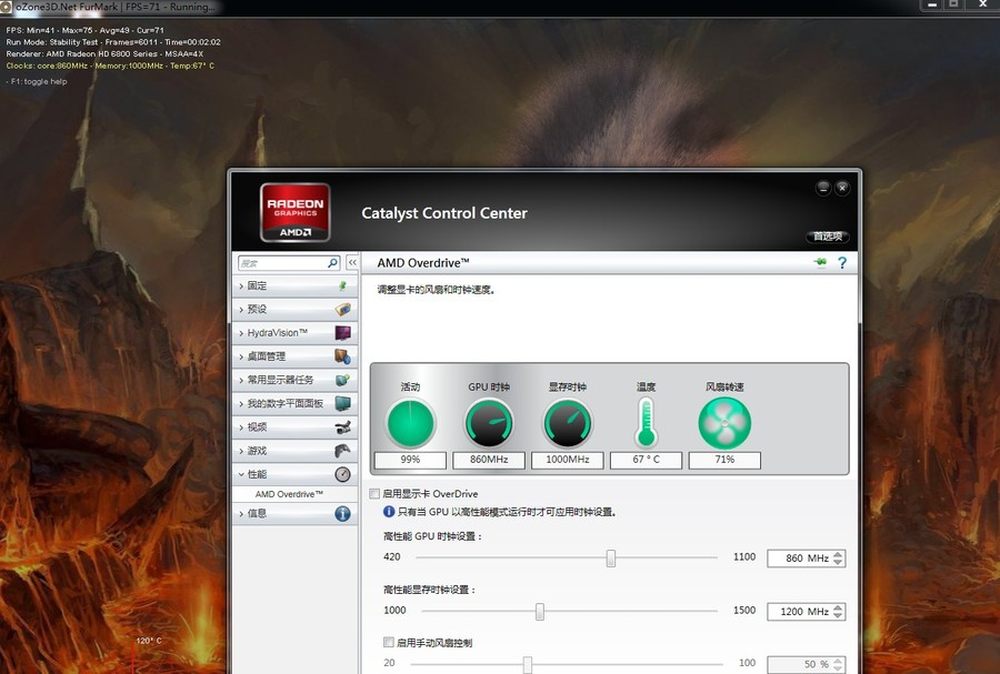Viewport: 1000px width, 674px height.
Task: Click the blue info icon beside the GPU clock note
Action: pos(388,511)
